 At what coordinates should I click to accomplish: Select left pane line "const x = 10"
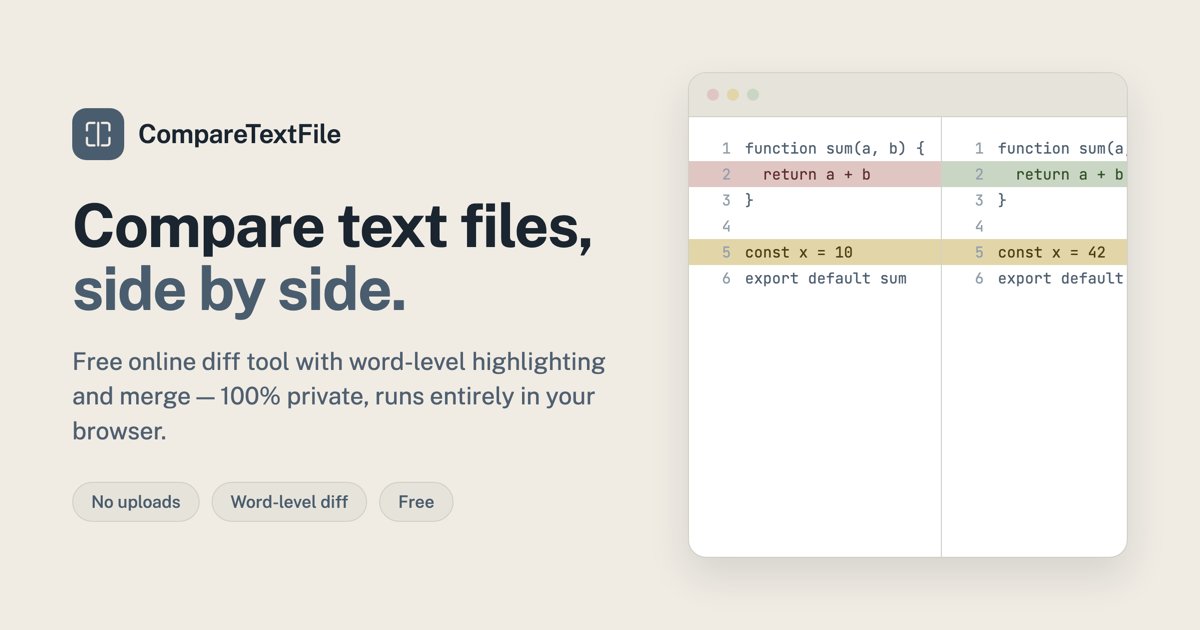point(815,252)
